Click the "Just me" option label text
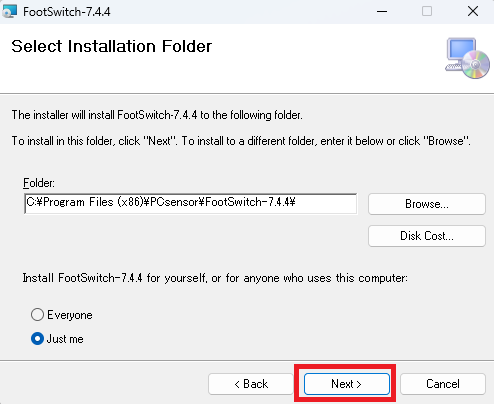Image resolution: width=494 pixels, height=404 pixels. [x=65, y=339]
